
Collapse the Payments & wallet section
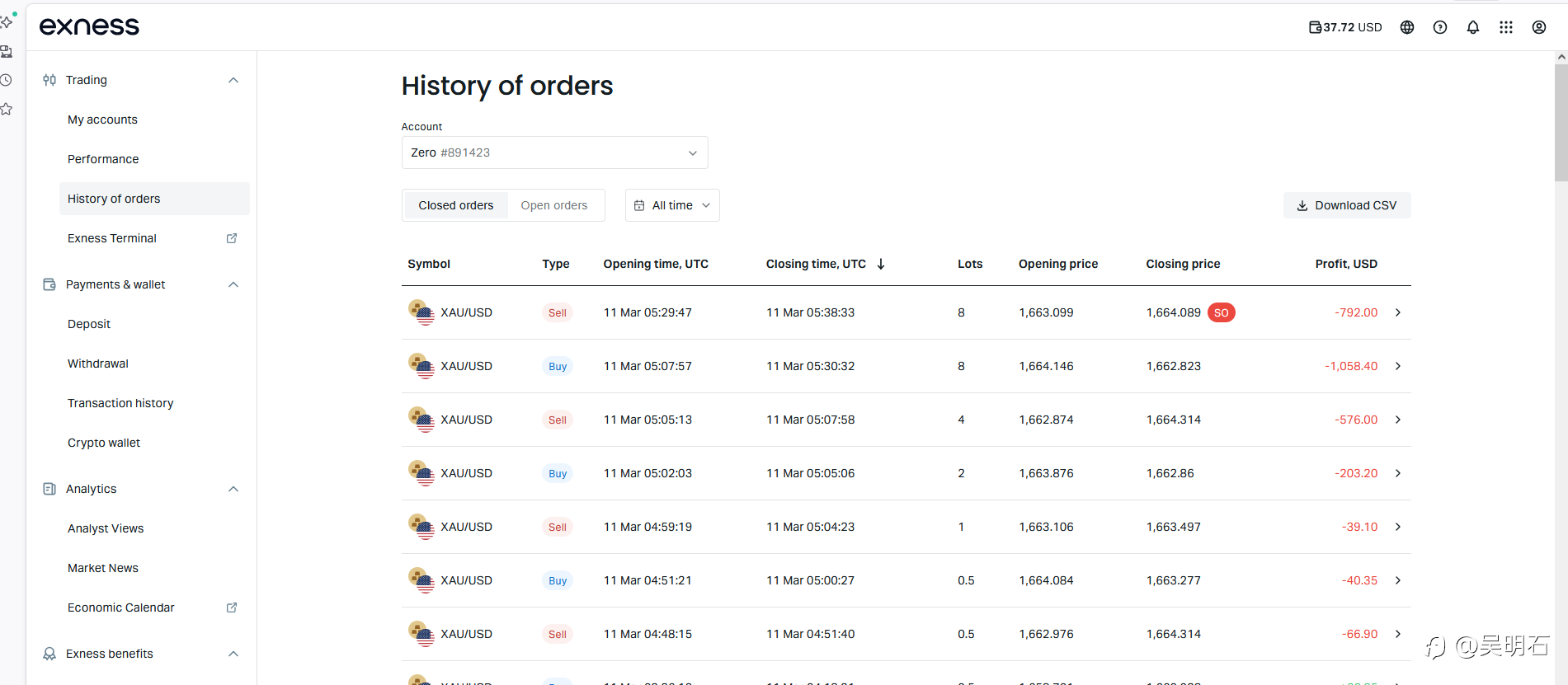(233, 284)
